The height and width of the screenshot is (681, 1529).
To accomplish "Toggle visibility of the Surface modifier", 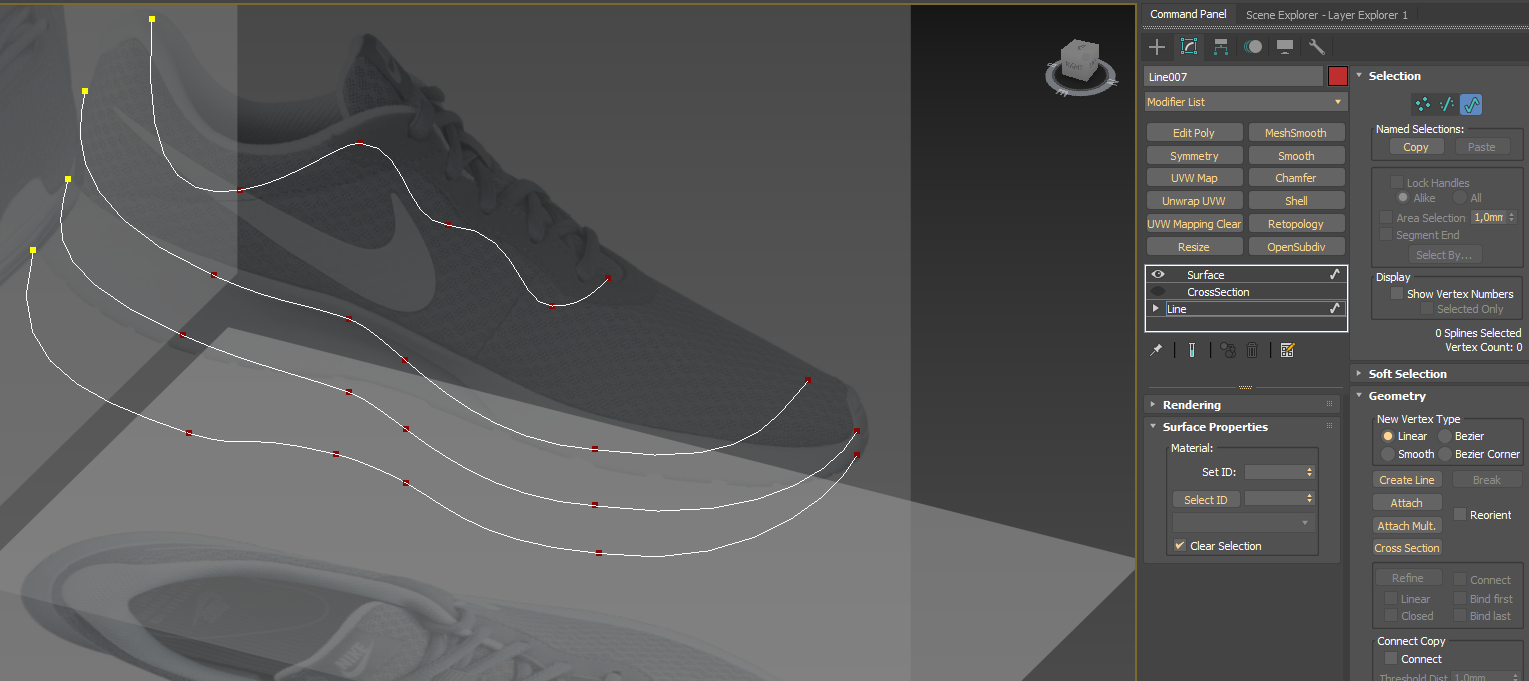I will pos(1157,274).
